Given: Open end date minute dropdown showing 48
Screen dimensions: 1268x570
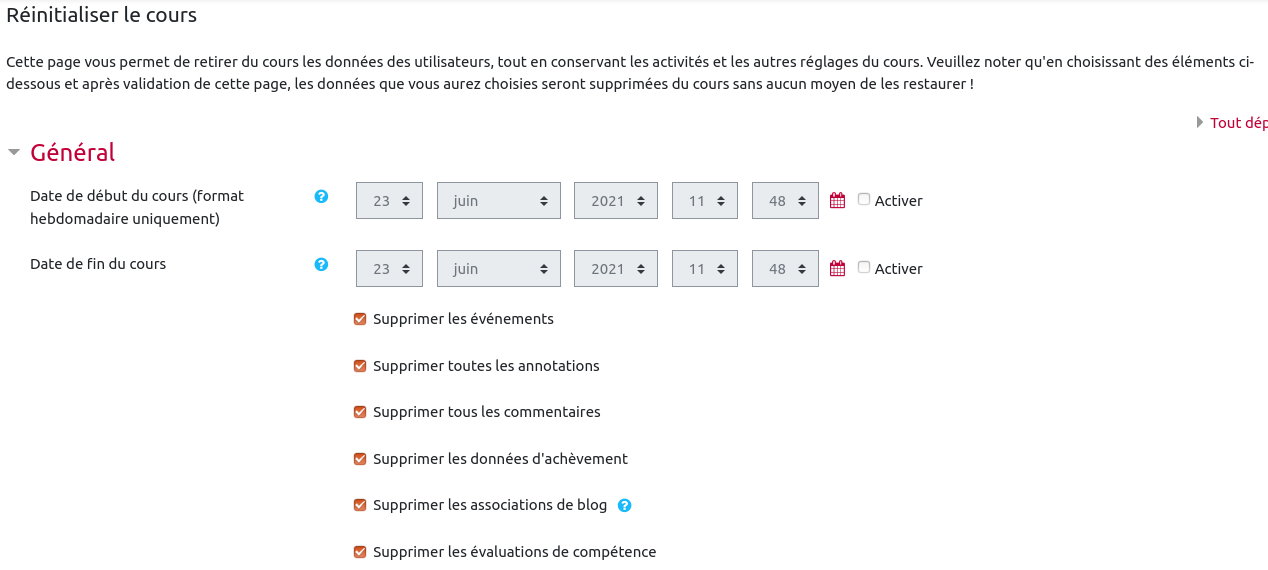Looking at the screenshot, I should tap(784, 268).
